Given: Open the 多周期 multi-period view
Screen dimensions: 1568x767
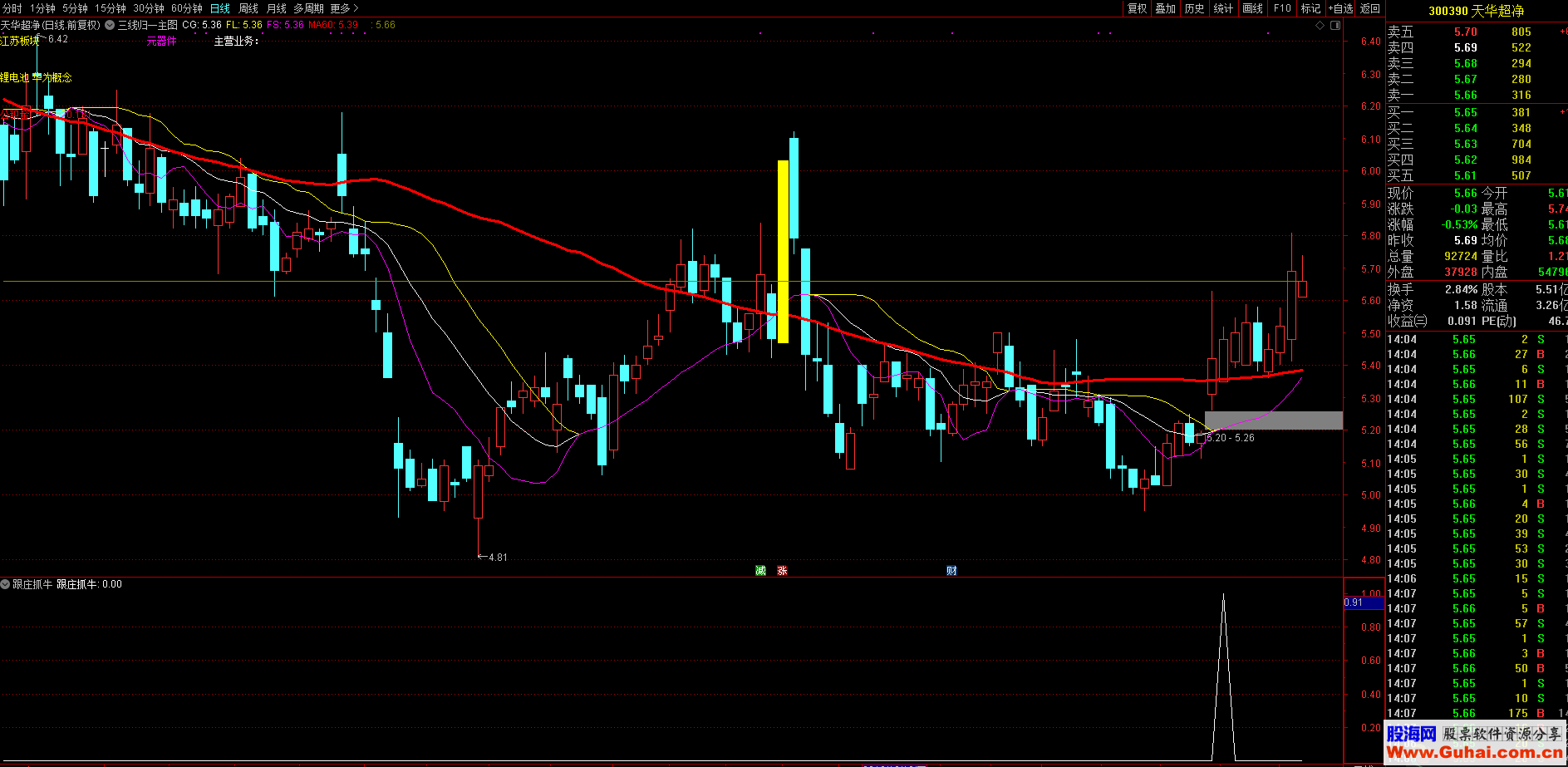Looking at the screenshot, I should 308,8.
